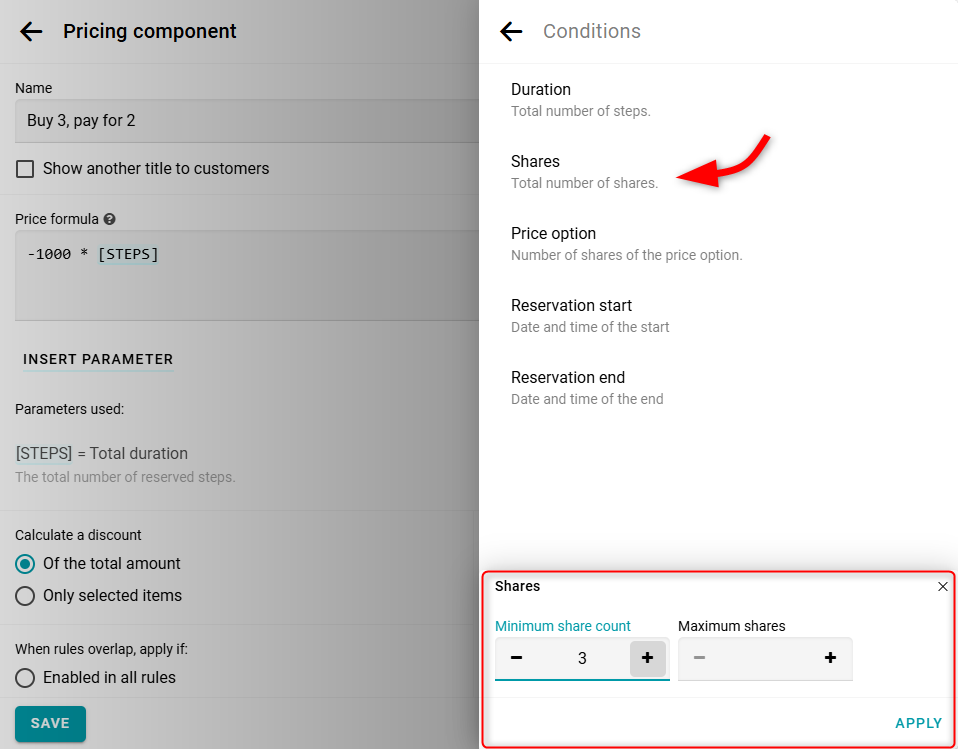Choose Enabled in all rules

point(25,678)
